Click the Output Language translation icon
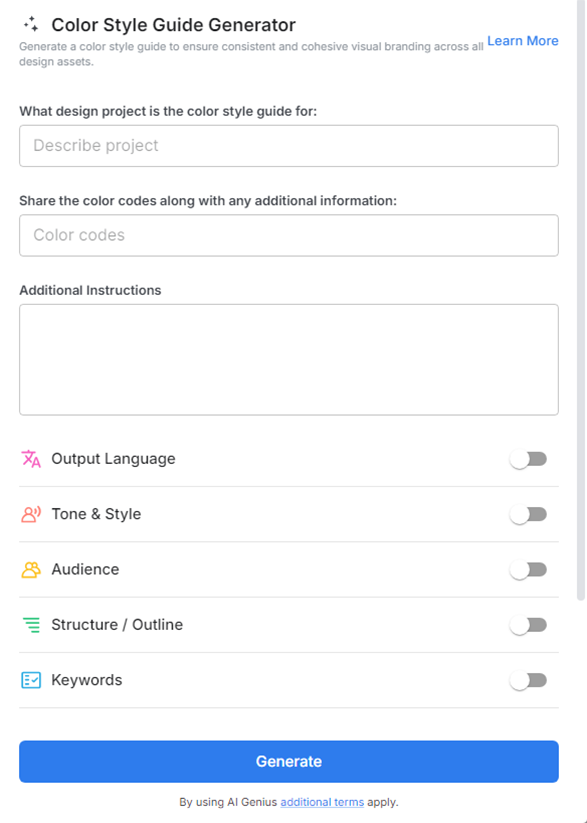 28,458
